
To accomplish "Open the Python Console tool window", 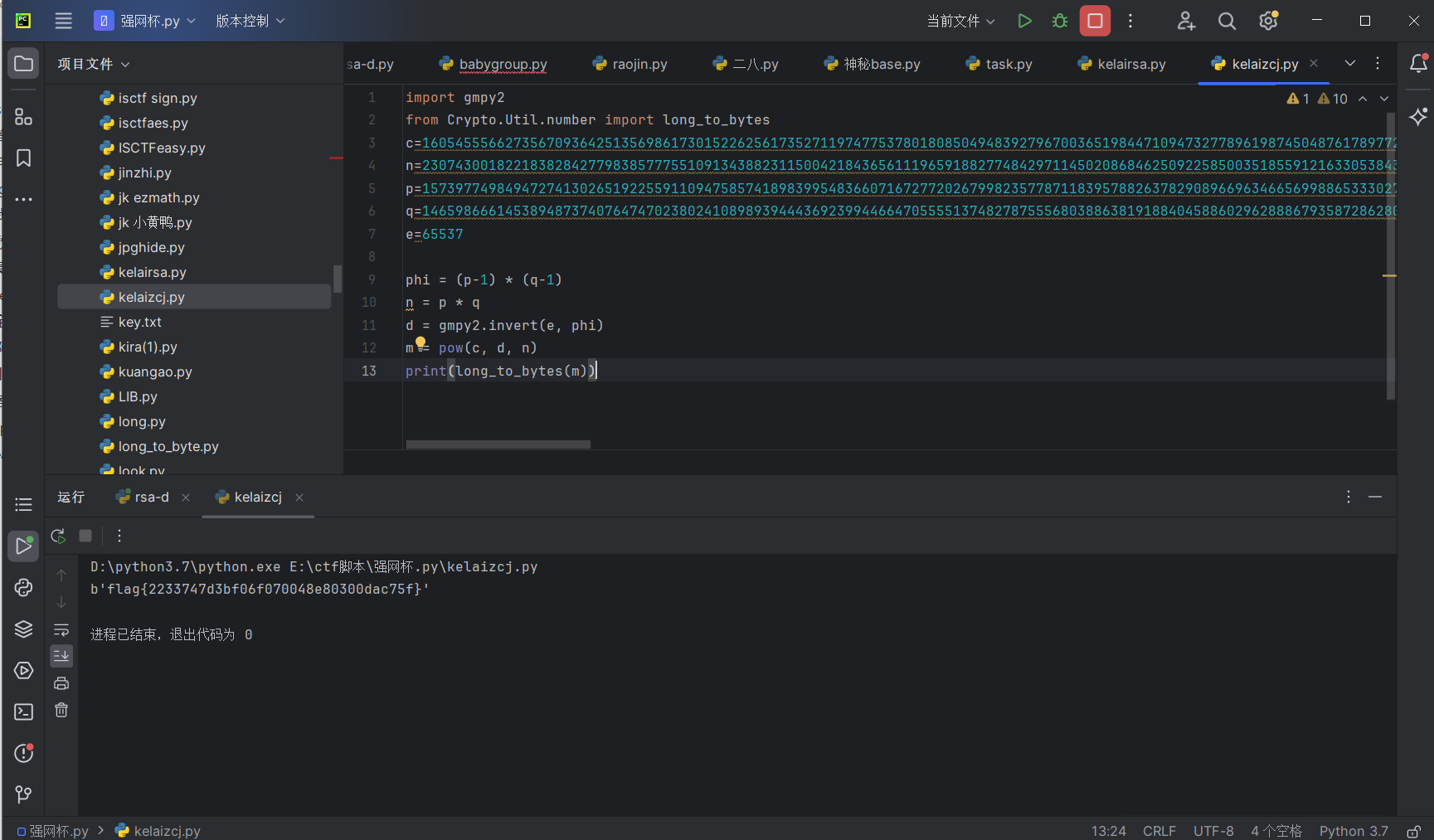I will 23,587.
